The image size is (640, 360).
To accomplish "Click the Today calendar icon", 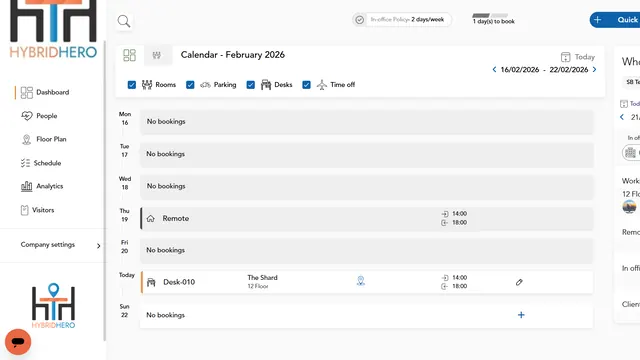I will point(565,57).
